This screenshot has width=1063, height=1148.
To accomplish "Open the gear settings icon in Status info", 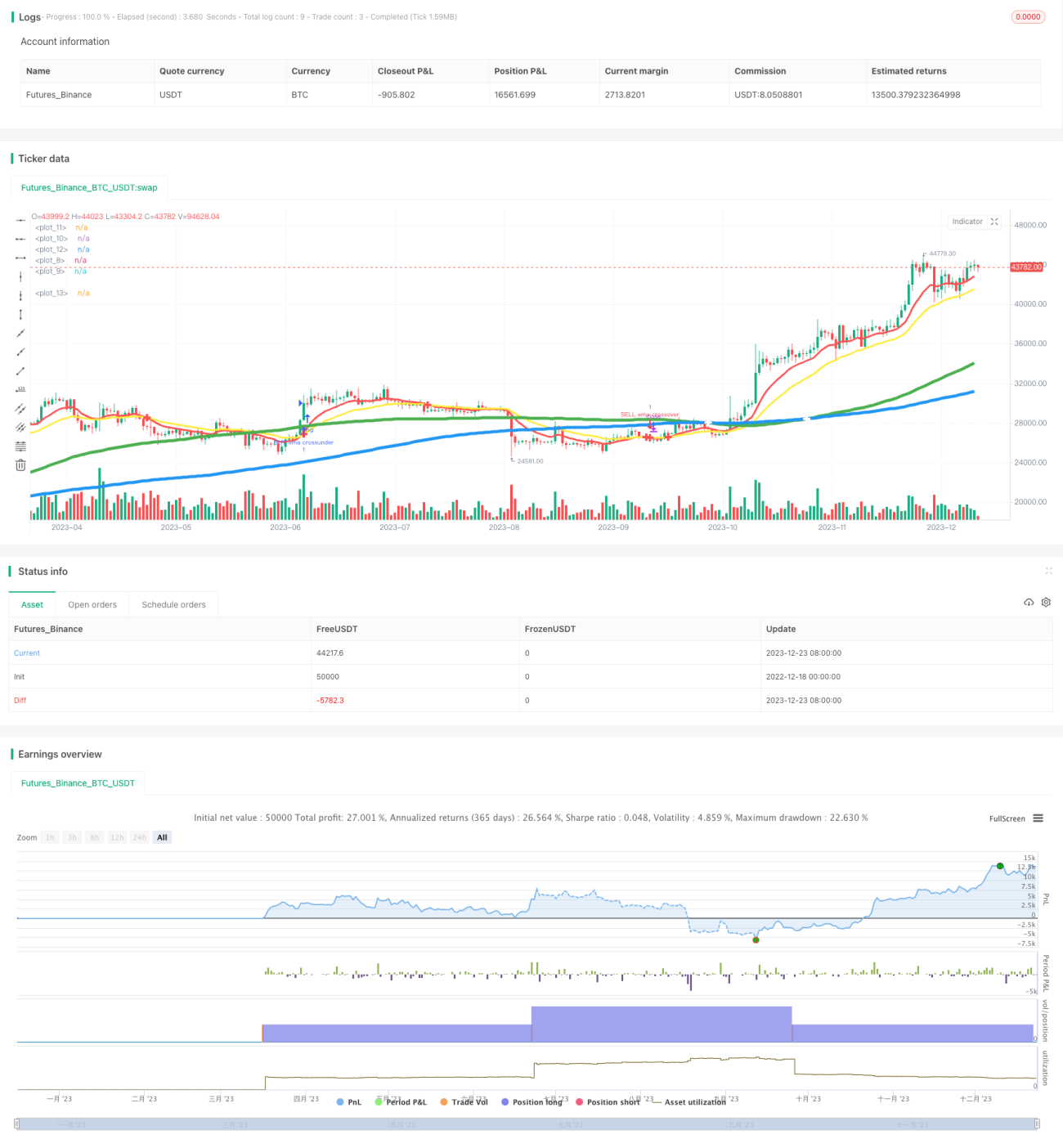I will pos(1046,602).
